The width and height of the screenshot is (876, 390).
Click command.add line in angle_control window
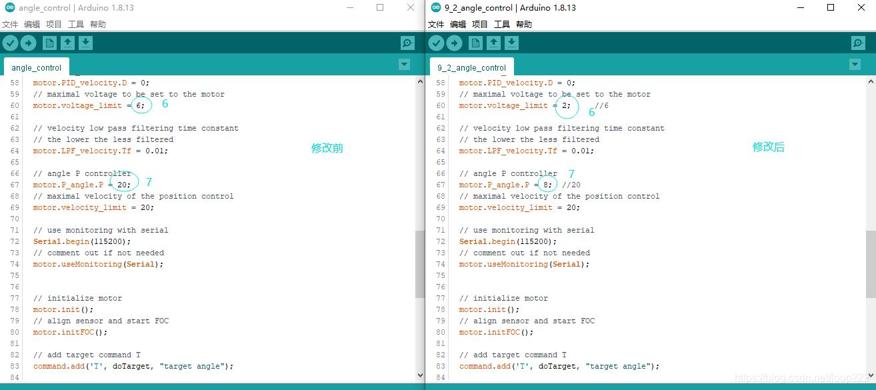point(133,367)
